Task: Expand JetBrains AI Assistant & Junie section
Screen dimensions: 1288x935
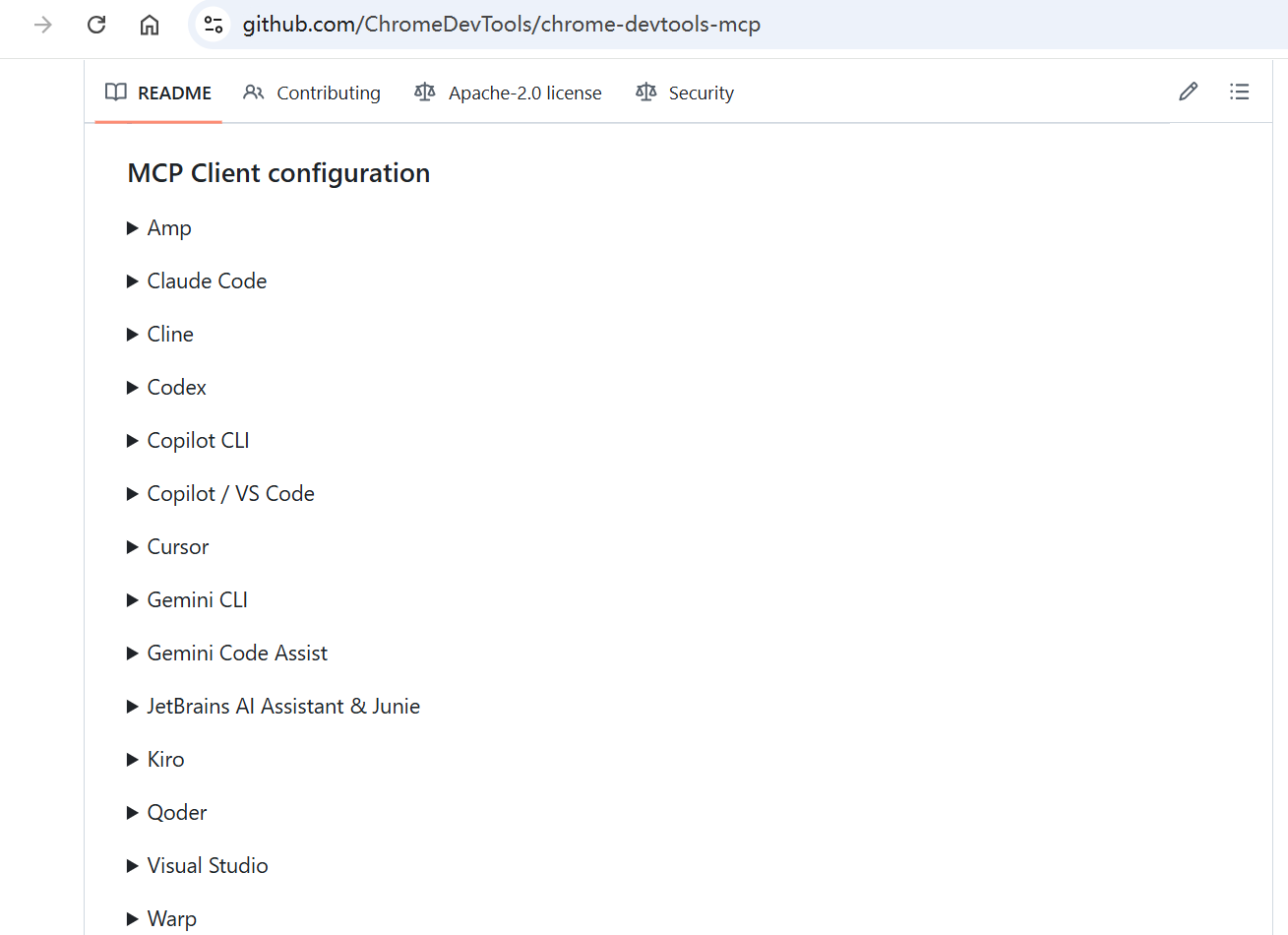Action: coord(282,707)
